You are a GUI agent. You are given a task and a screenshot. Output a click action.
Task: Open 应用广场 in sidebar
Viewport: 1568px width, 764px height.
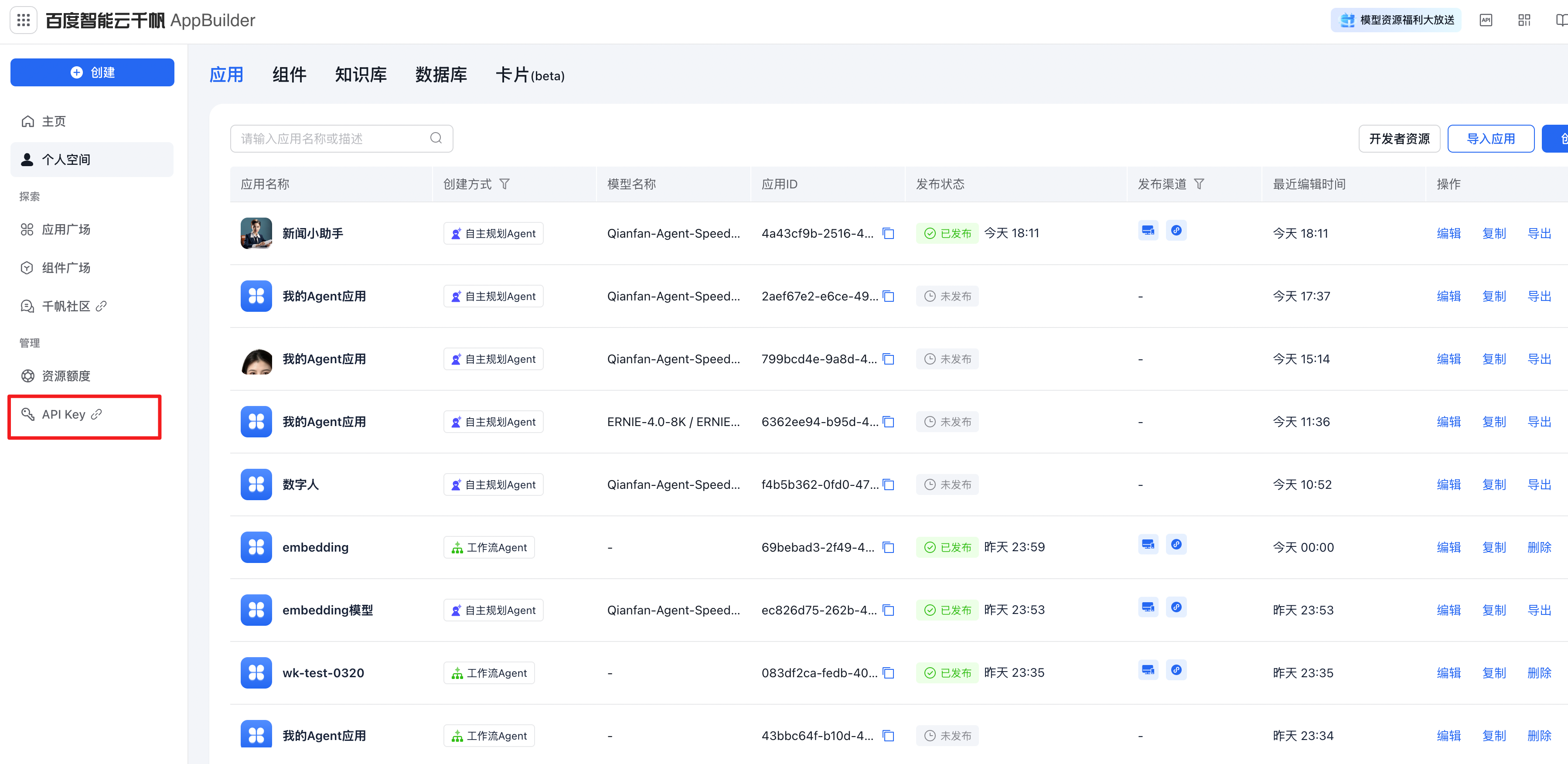tap(92, 229)
